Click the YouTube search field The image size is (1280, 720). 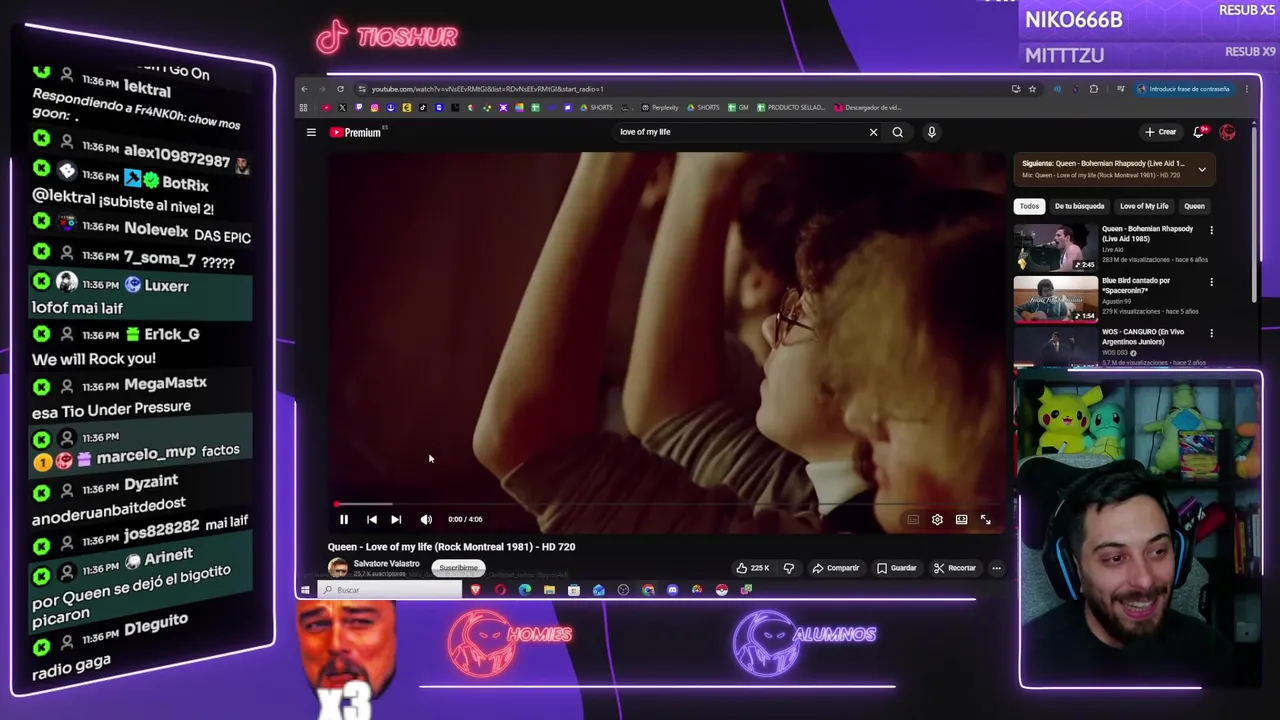pyautogui.click(x=740, y=132)
